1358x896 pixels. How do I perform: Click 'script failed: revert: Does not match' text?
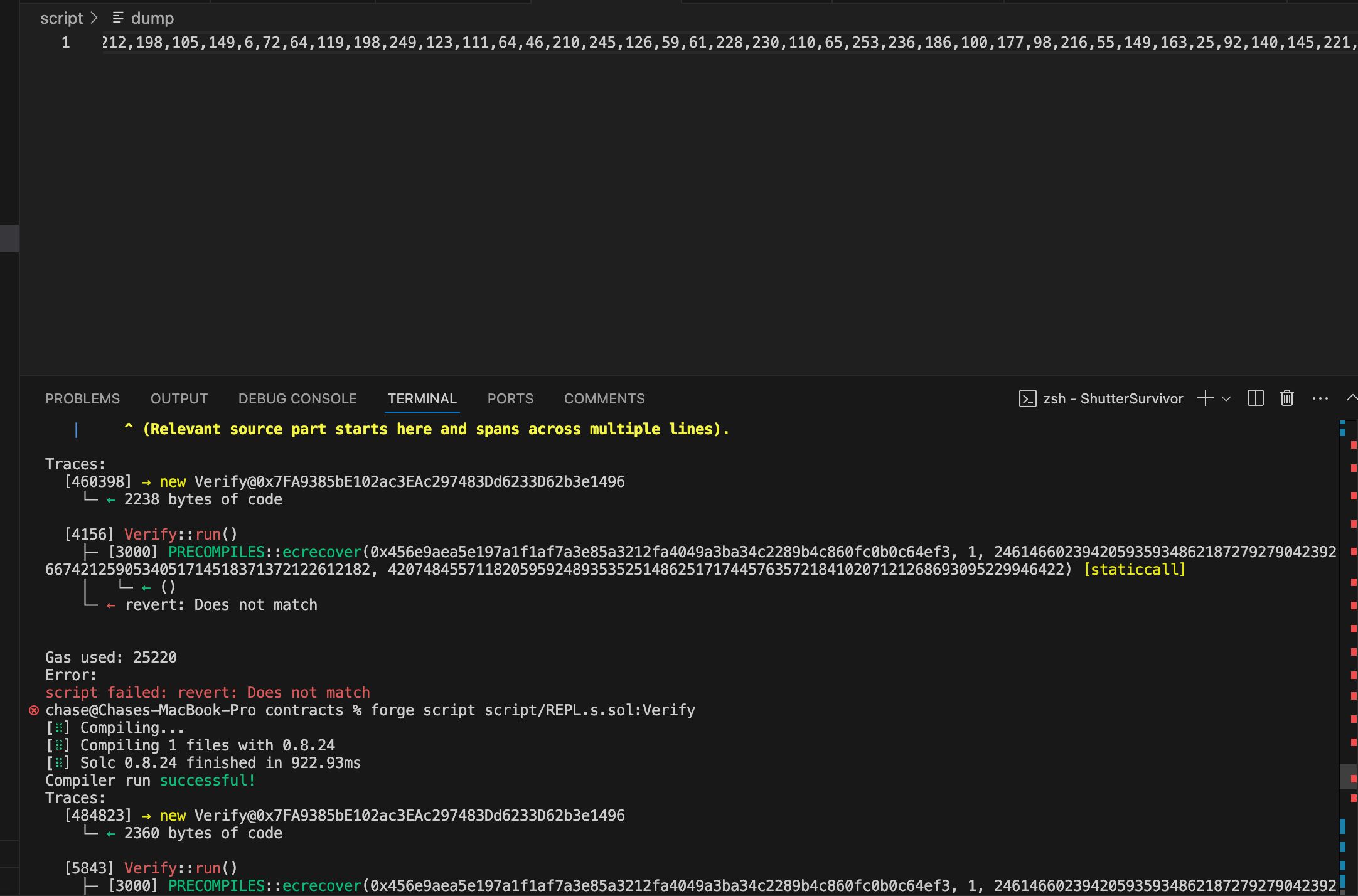208,693
